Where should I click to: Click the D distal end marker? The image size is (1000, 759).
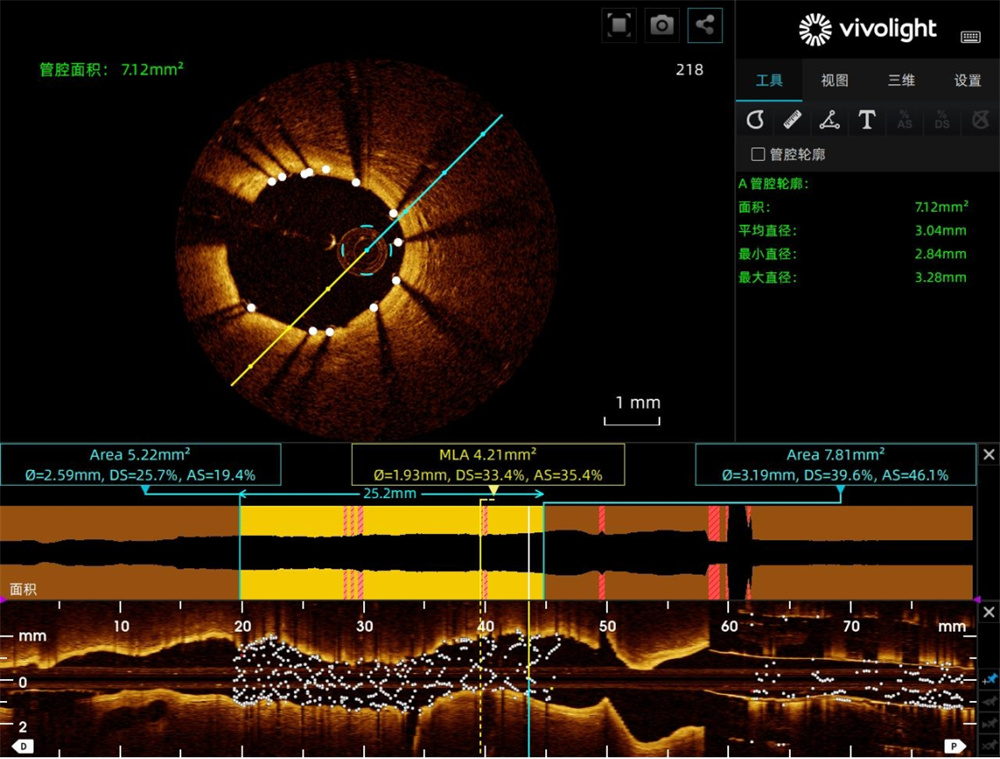23,746
